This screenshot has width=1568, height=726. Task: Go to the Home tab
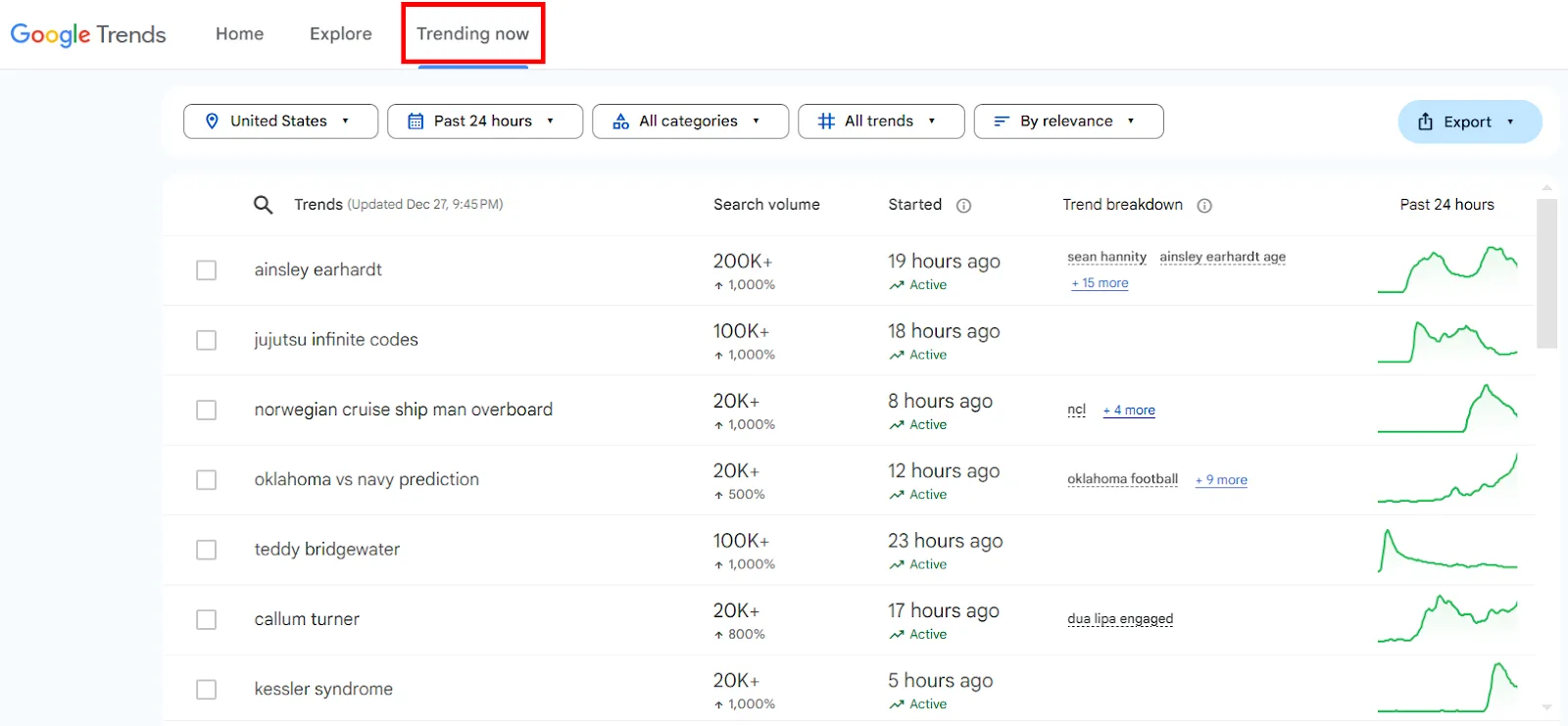tap(239, 33)
